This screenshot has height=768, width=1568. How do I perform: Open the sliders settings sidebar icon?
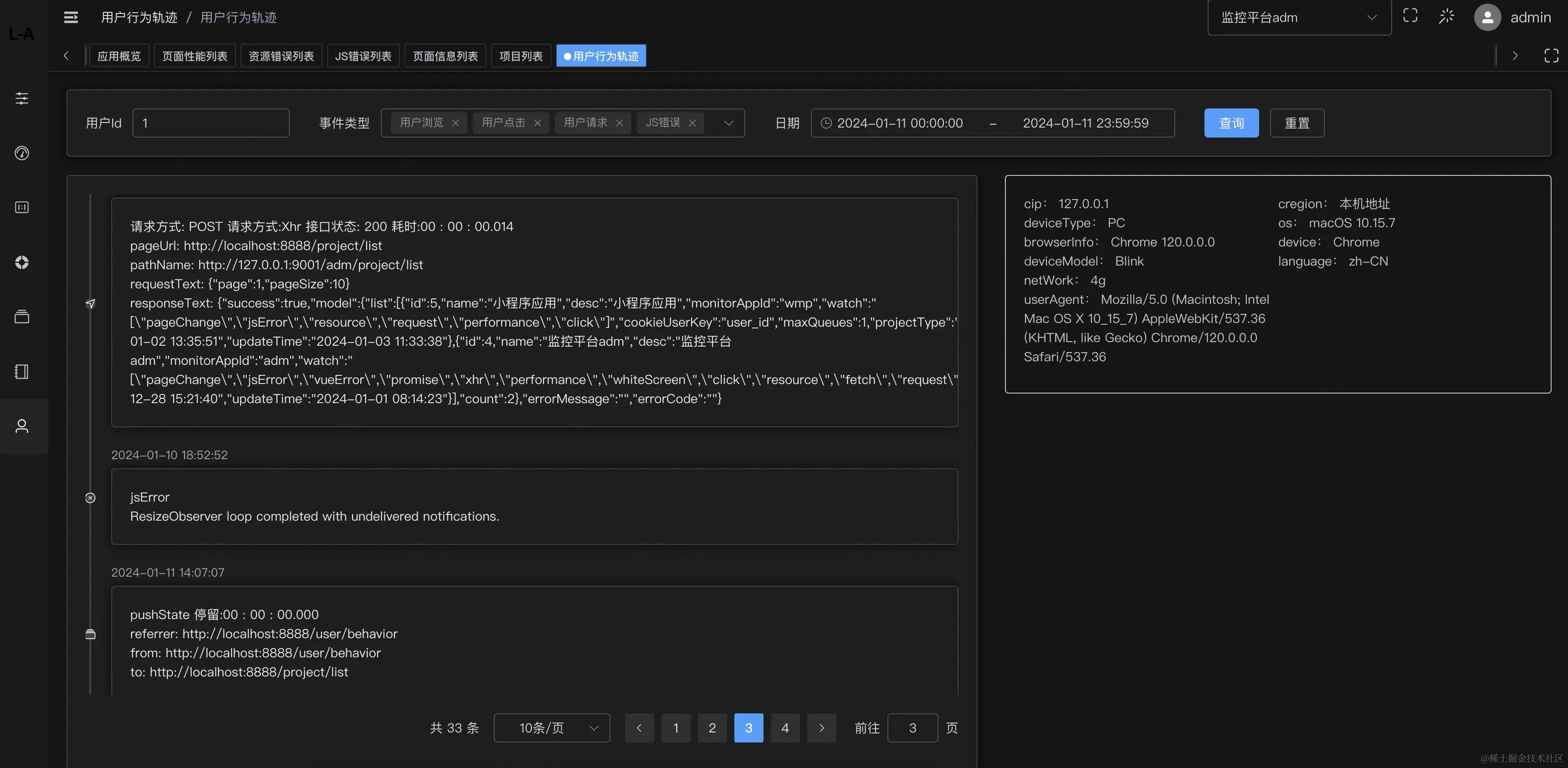point(22,98)
